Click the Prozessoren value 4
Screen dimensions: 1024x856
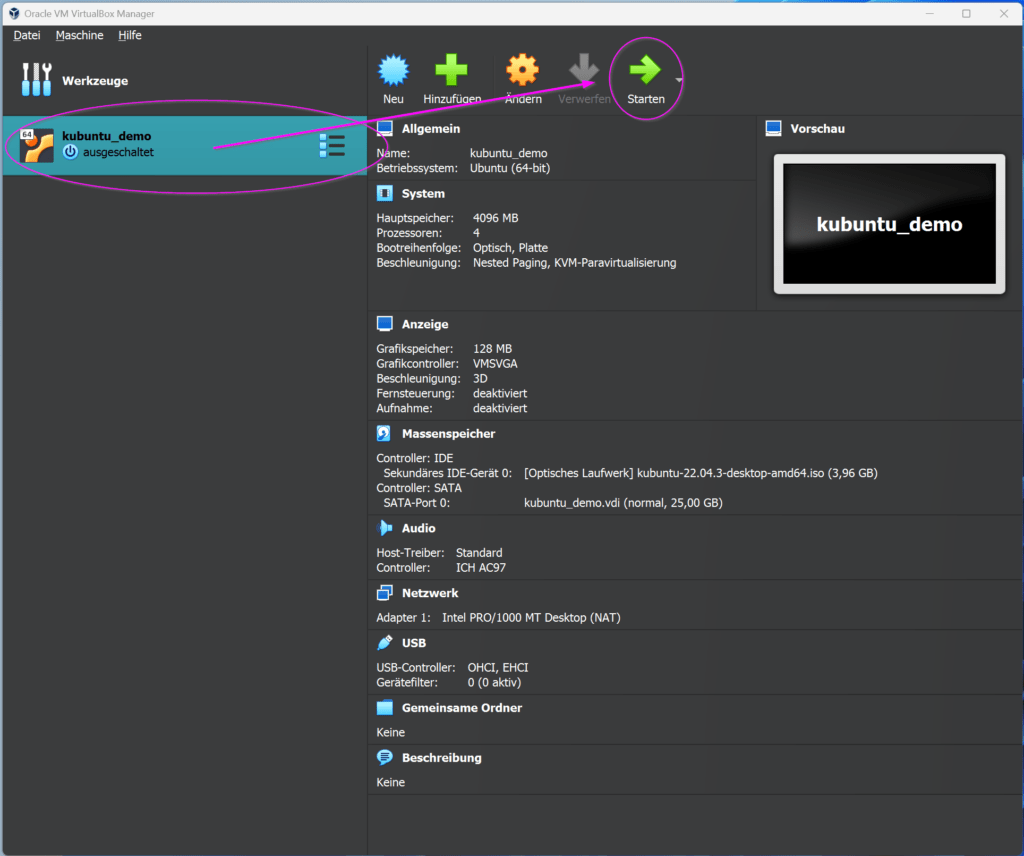click(476, 233)
